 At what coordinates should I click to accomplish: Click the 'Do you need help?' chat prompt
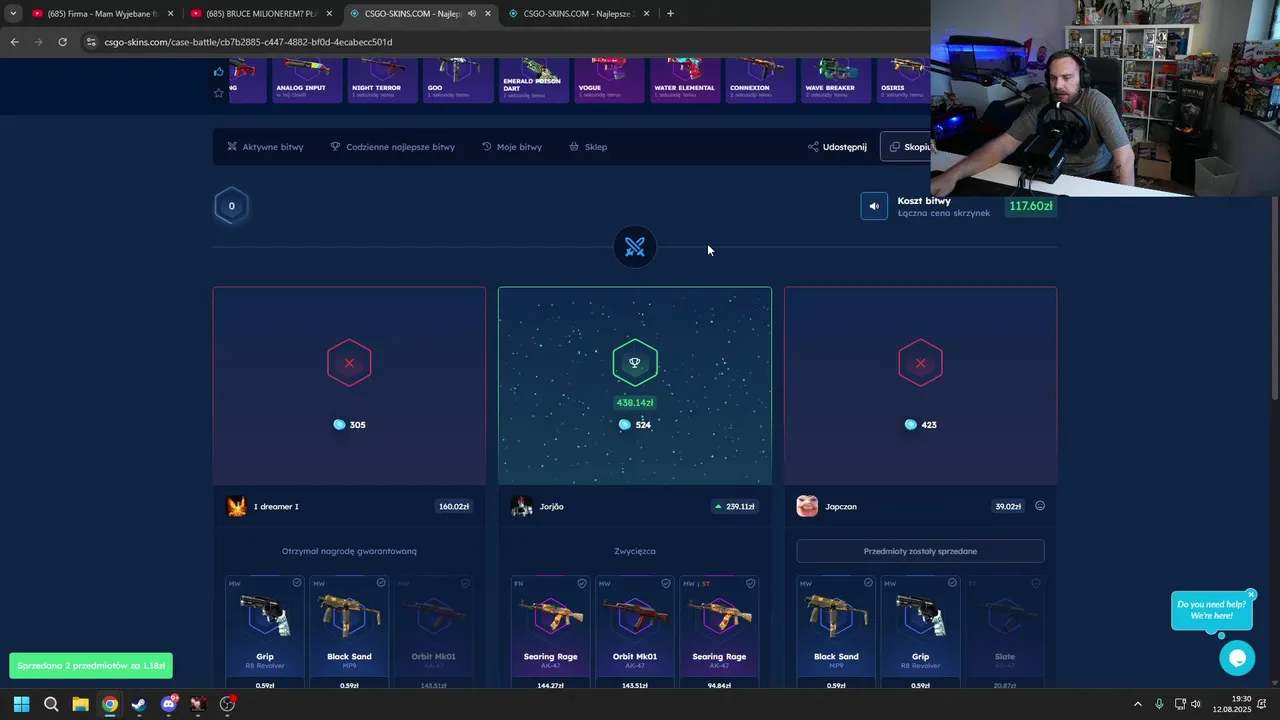click(x=1211, y=610)
